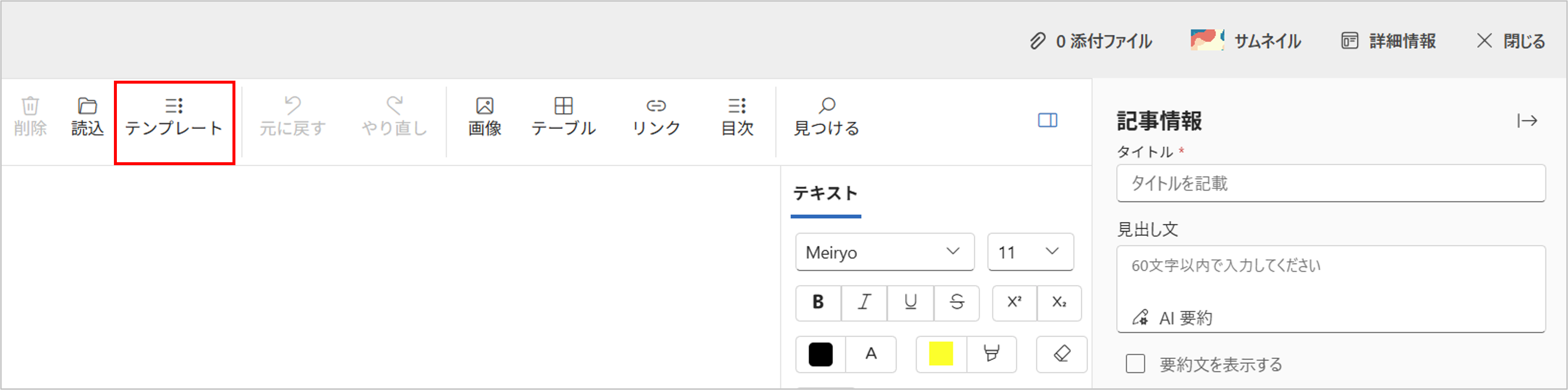Toggle italic text formatting
The height and width of the screenshot is (390, 1568).
click(864, 303)
